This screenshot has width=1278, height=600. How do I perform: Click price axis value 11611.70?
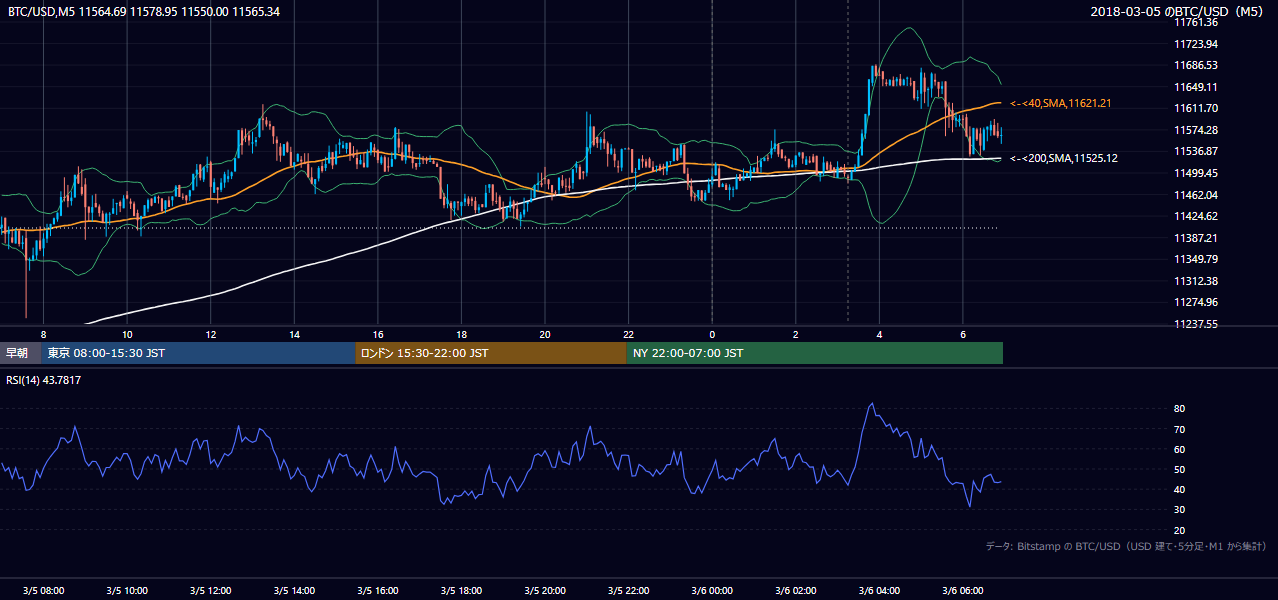1196,108
